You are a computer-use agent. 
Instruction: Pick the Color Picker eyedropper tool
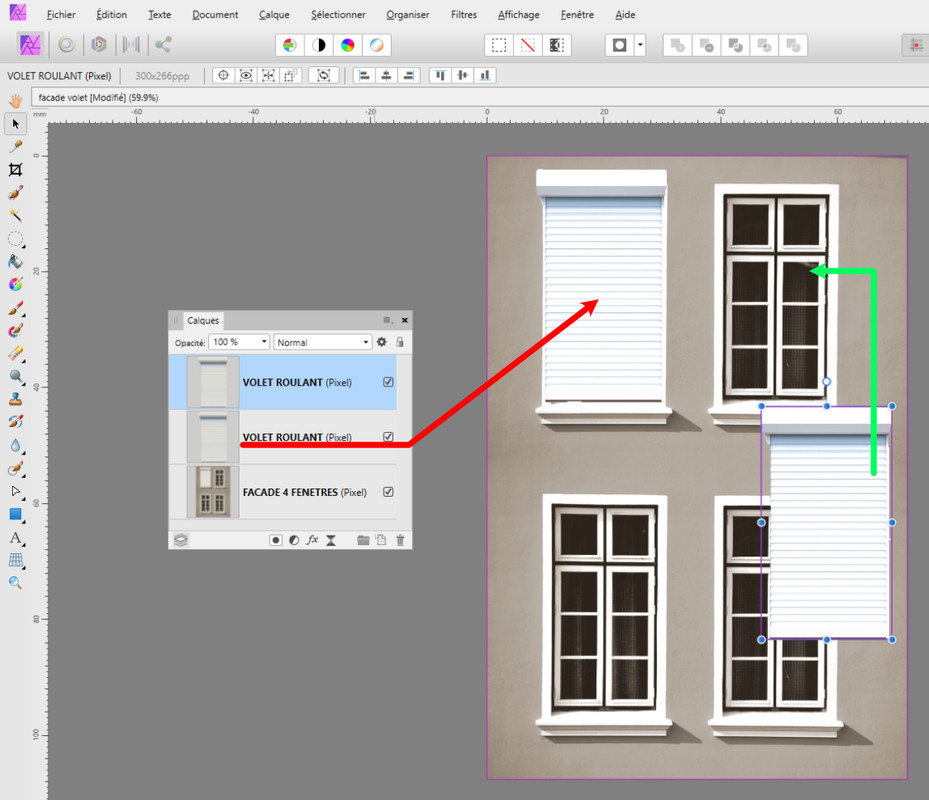coord(15,146)
